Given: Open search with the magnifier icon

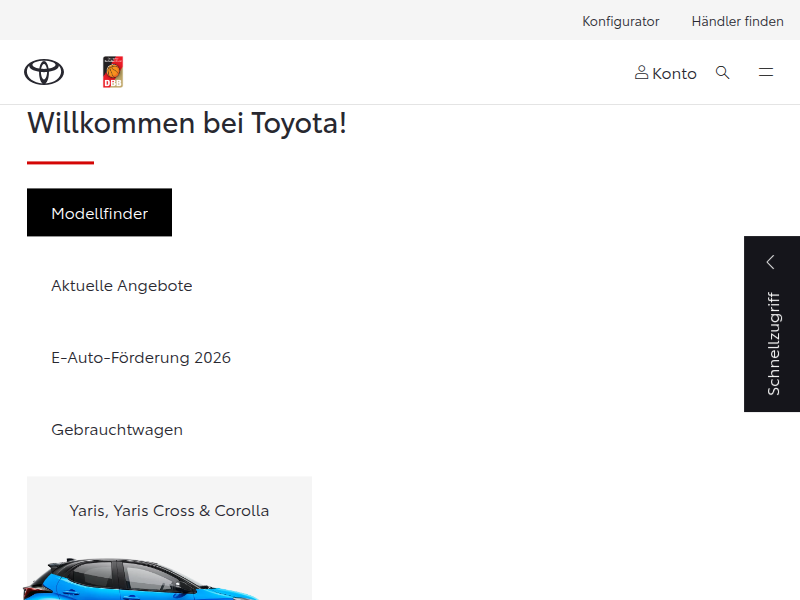Looking at the screenshot, I should click(723, 72).
